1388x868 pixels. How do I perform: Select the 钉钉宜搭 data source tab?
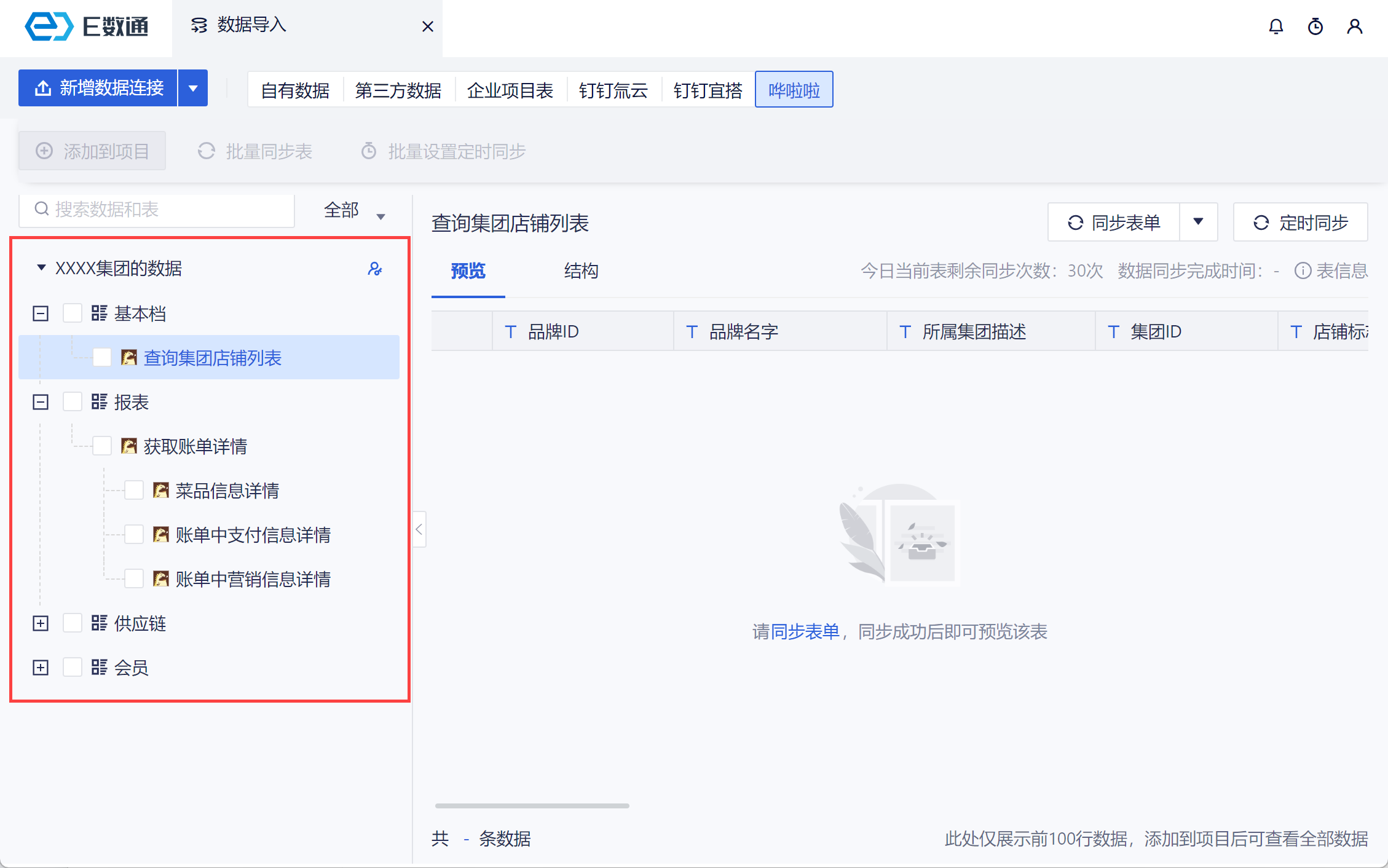point(708,90)
